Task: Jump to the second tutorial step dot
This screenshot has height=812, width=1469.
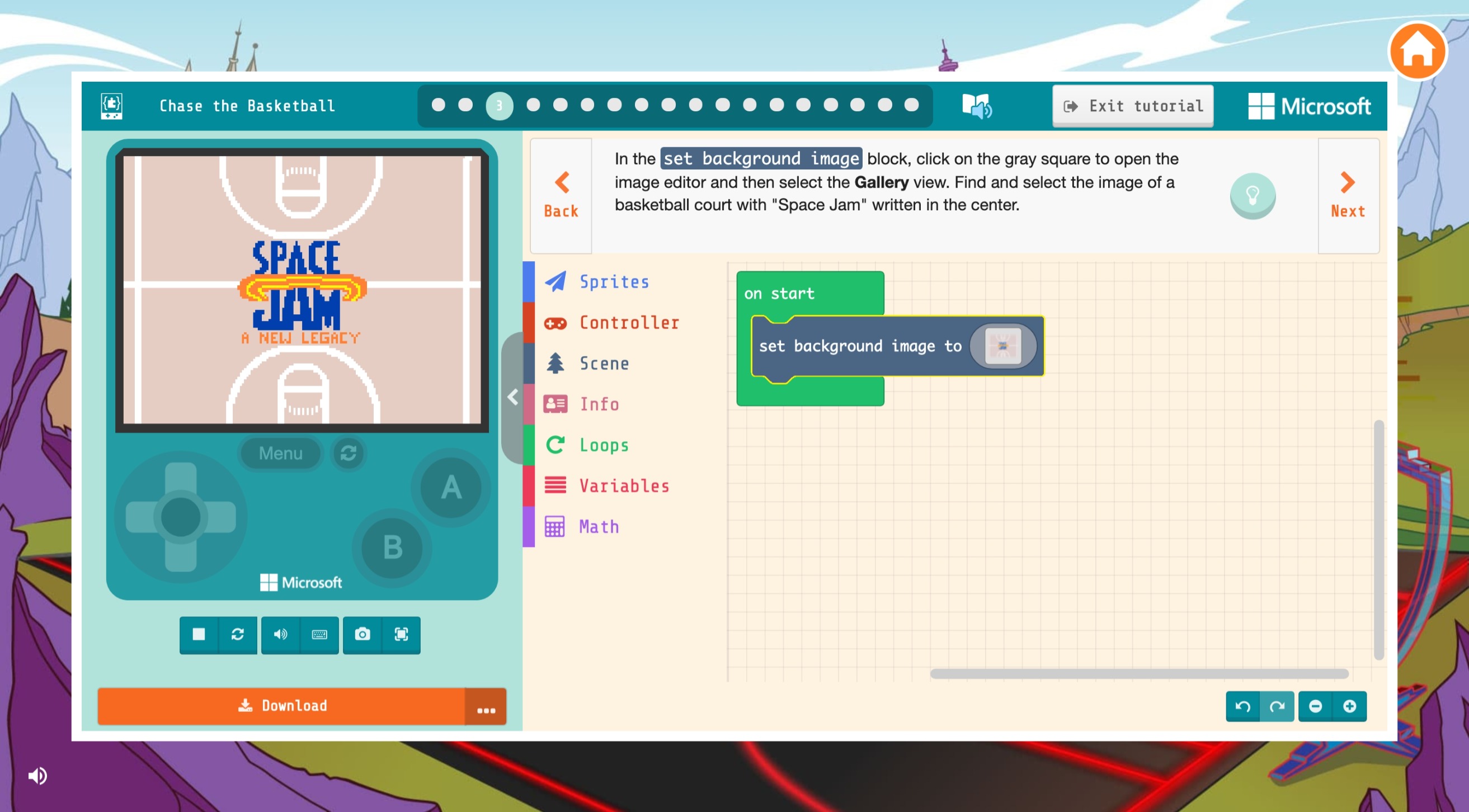Action: [465, 106]
